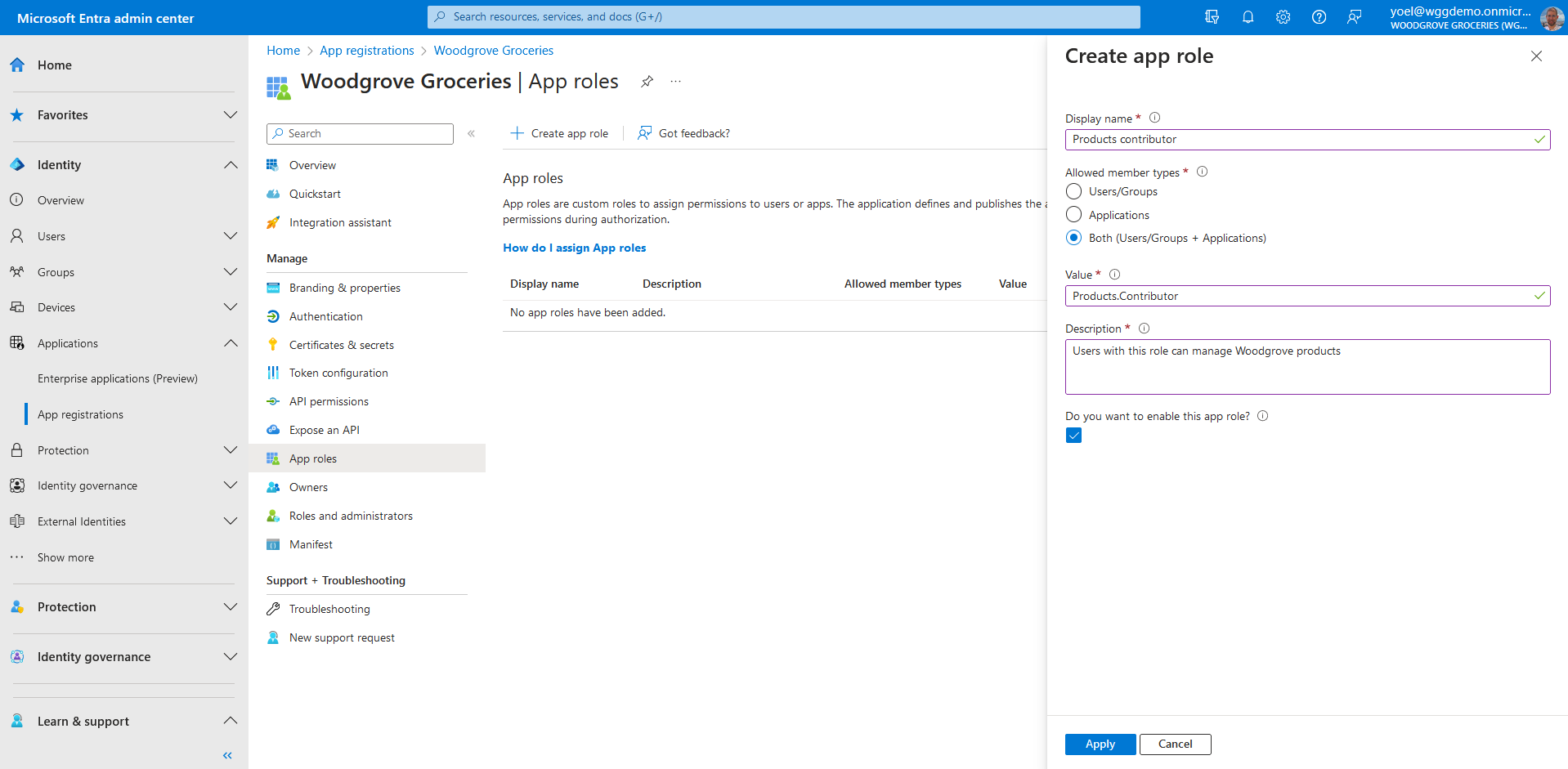This screenshot has height=769, width=1568.
Task: Expand the Favorites section
Action: [231, 115]
